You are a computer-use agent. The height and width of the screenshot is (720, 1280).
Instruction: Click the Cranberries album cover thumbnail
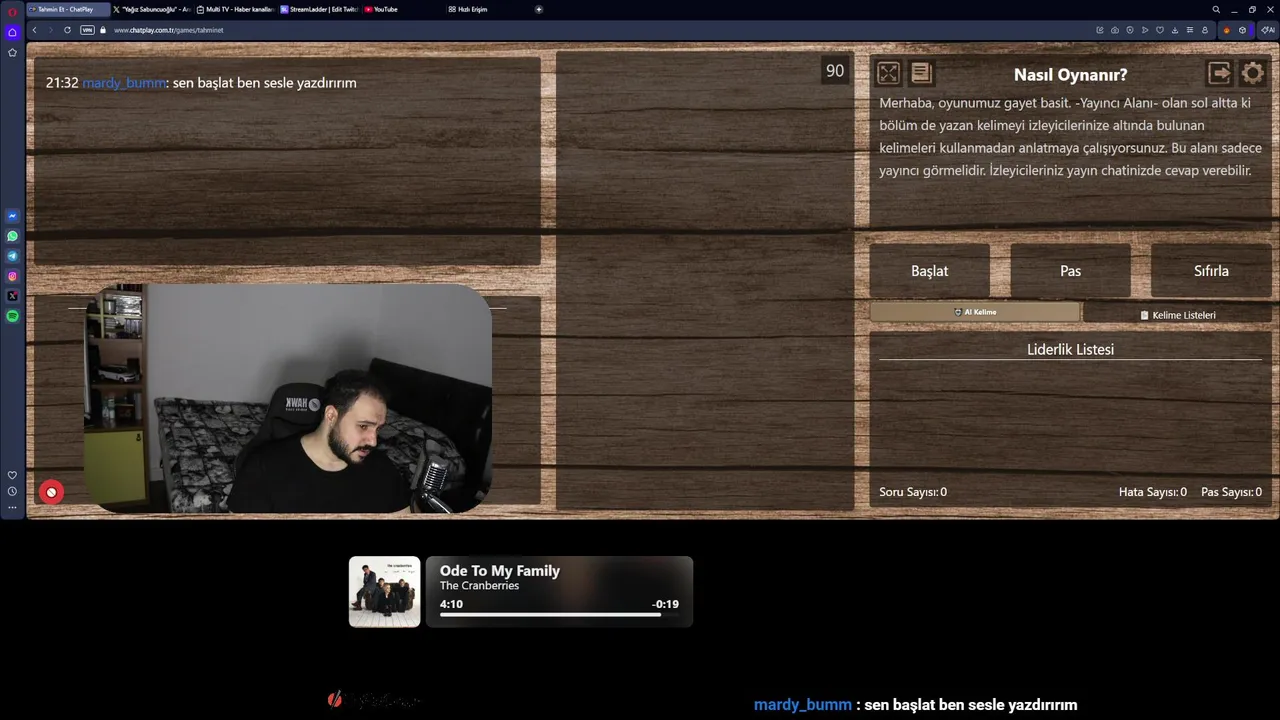pos(384,591)
